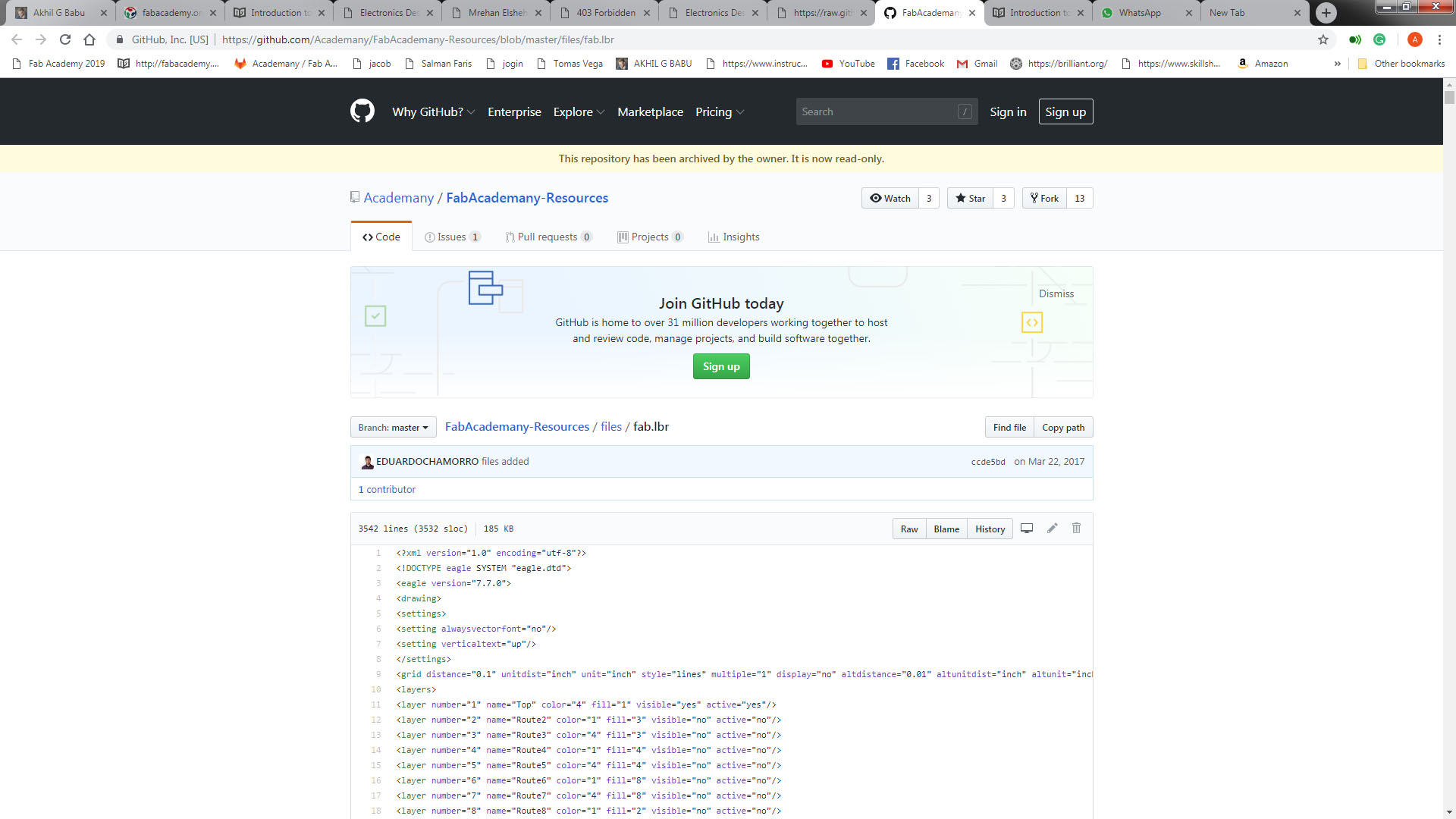This screenshot has width=1456, height=819.
Task: Star the FabAcademany-Resources repository
Action: point(970,198)
